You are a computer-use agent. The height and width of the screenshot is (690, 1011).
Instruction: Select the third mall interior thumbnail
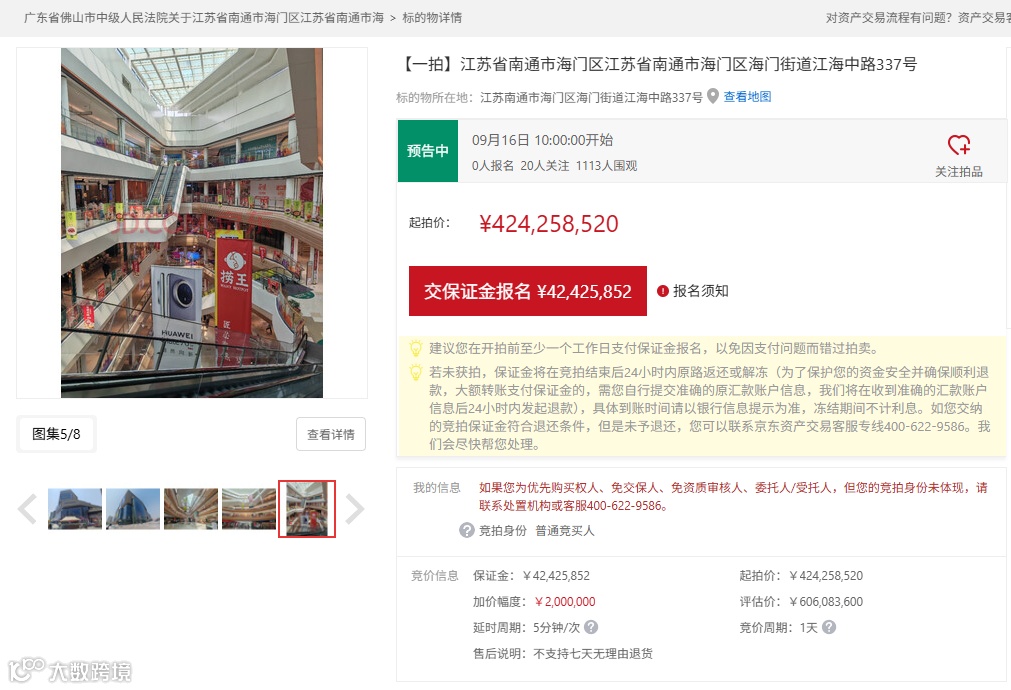click(x=191, y=509)
